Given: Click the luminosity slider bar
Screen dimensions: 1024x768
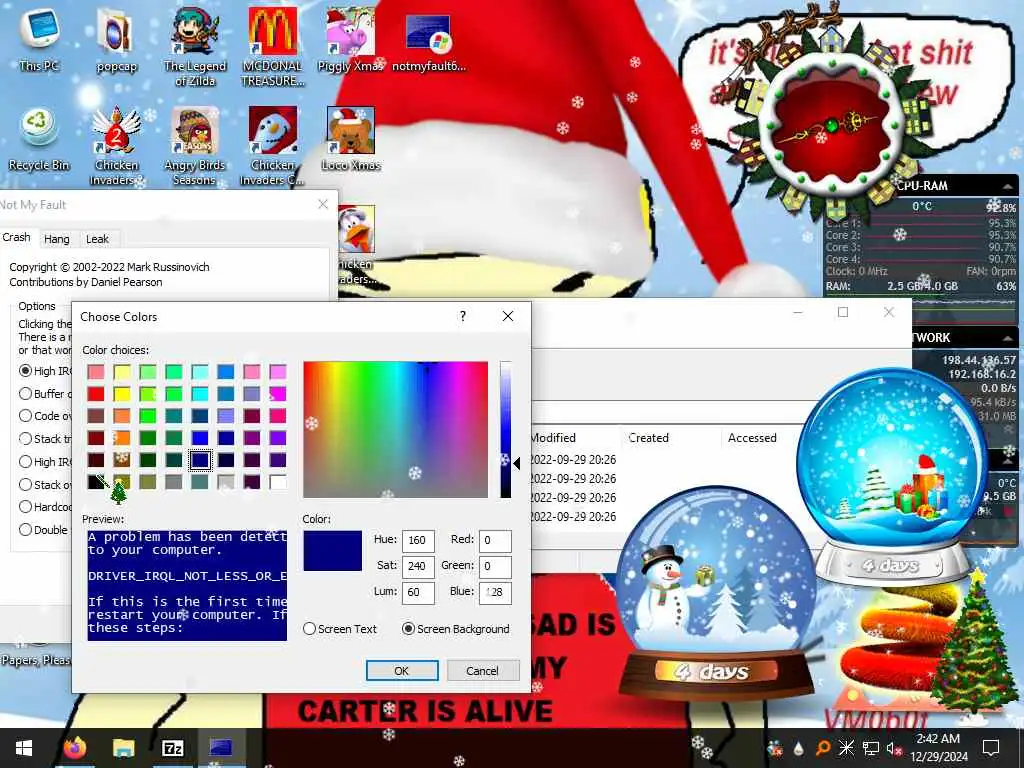Looking at the screenshot, I should coord(505,430).
